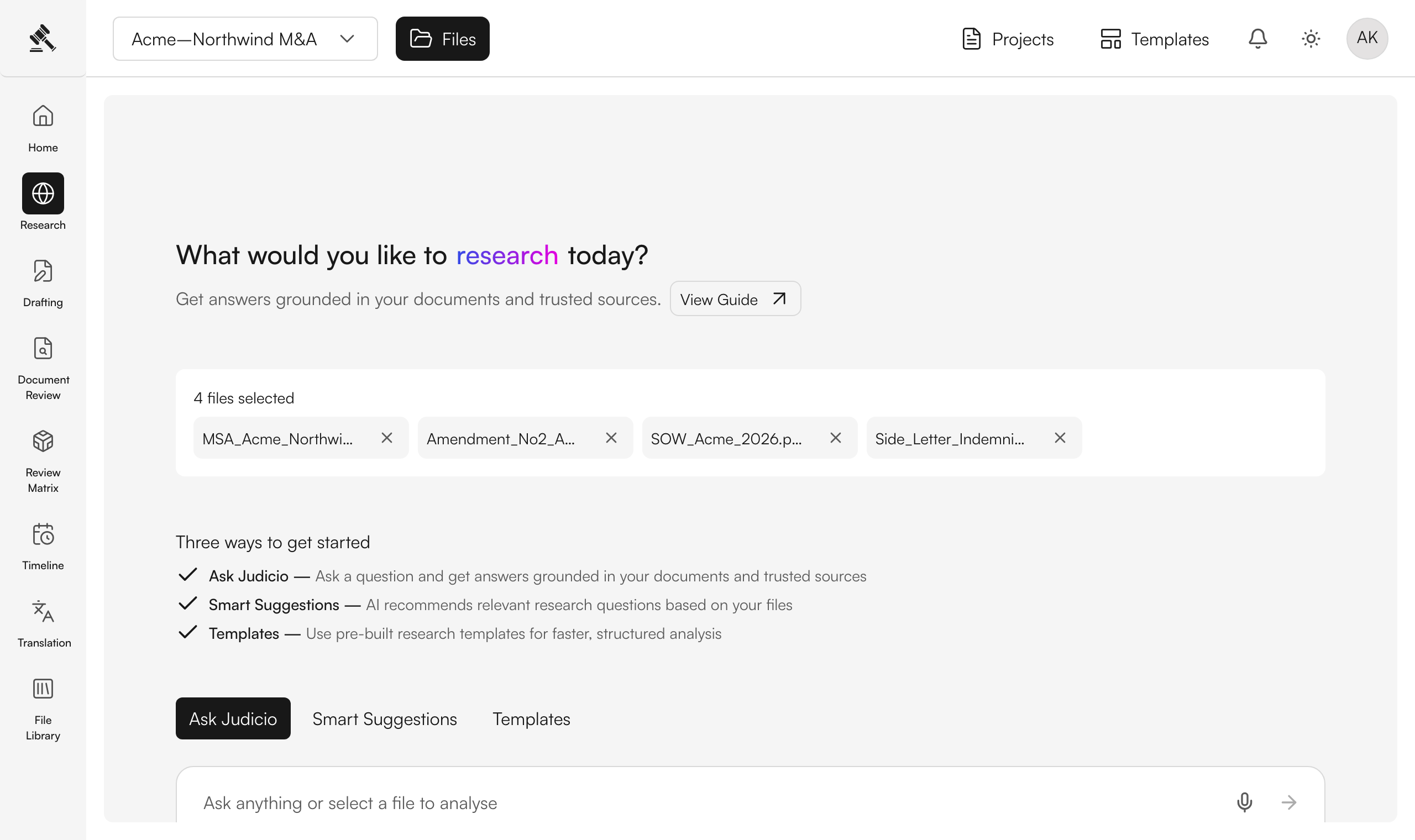Switch to the bottom Templates tab
This screenshot has height=840, width=1415.
point(531,718)
